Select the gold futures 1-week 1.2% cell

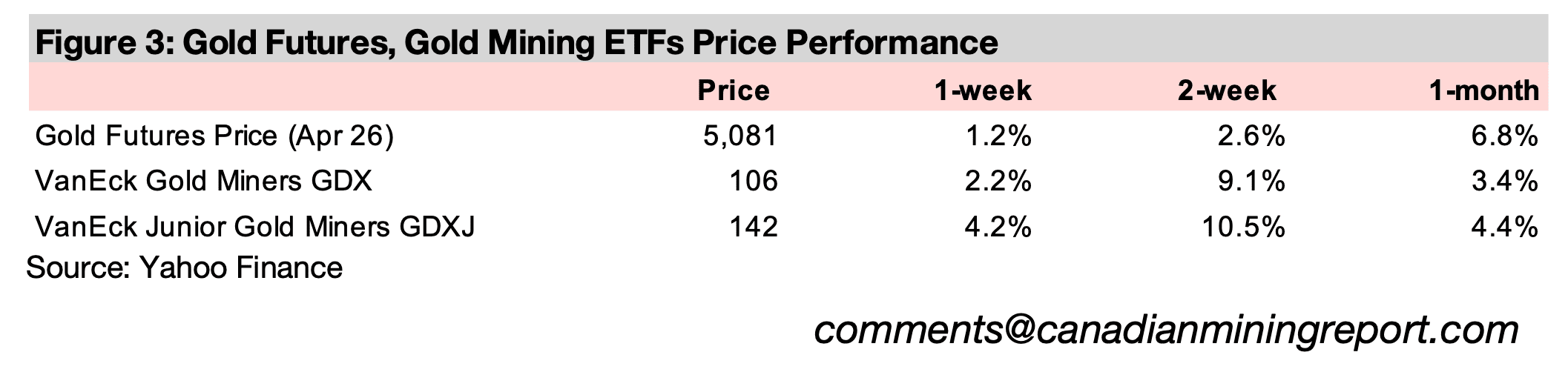coord(998,136)
